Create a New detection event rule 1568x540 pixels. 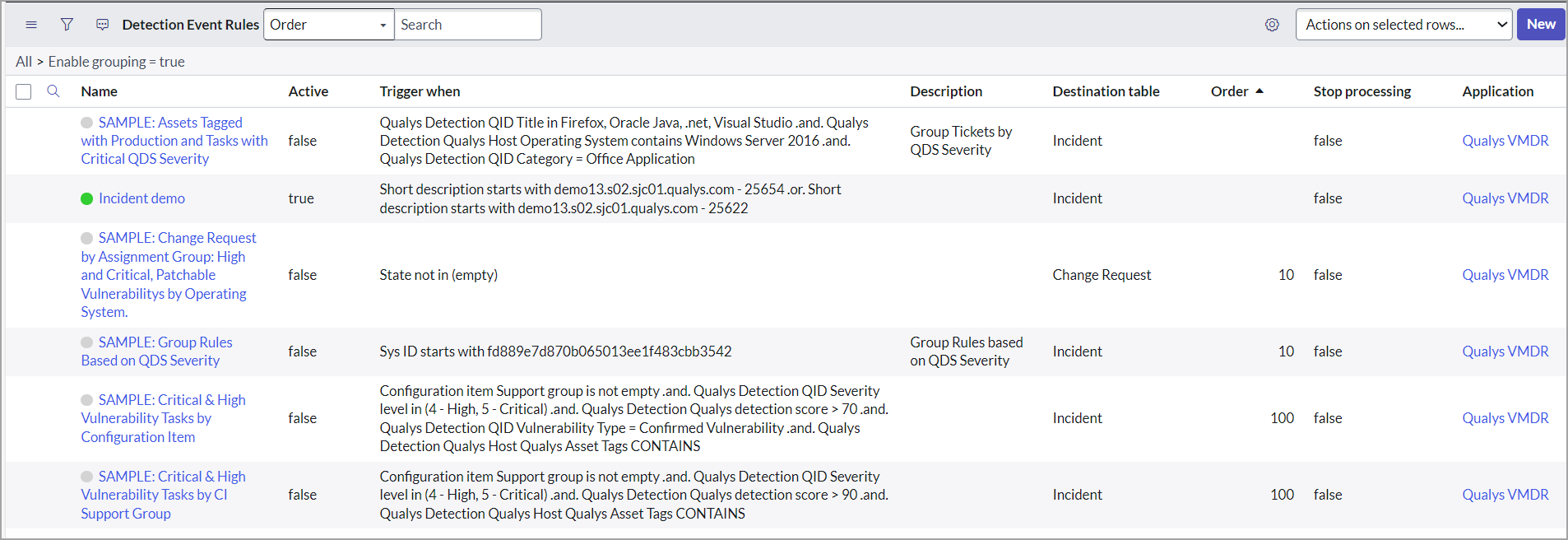[x=1541, y=25]
